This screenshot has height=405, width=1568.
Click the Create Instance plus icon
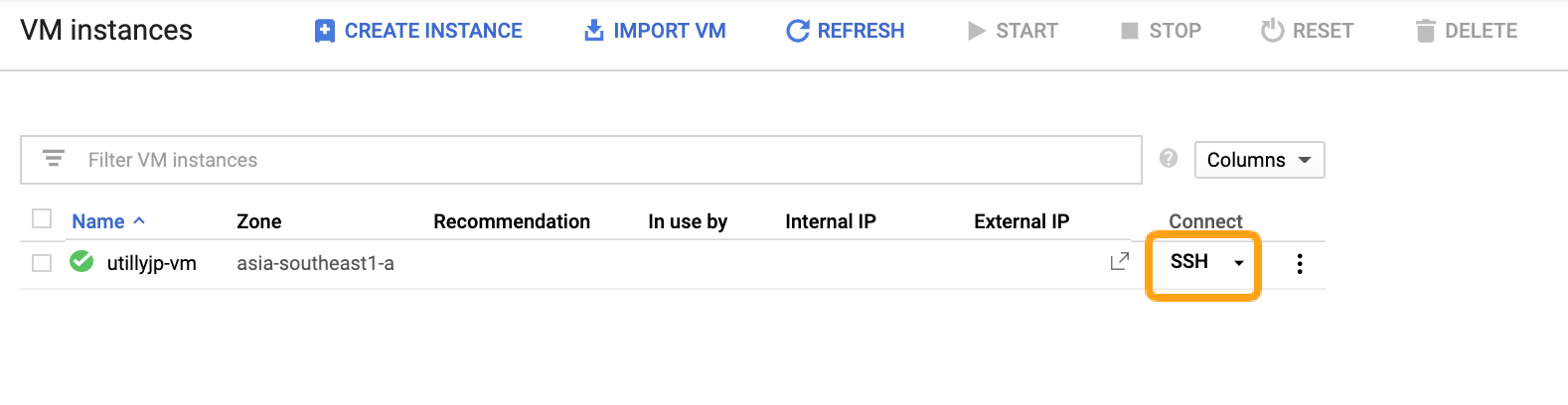tap(324, 31)
